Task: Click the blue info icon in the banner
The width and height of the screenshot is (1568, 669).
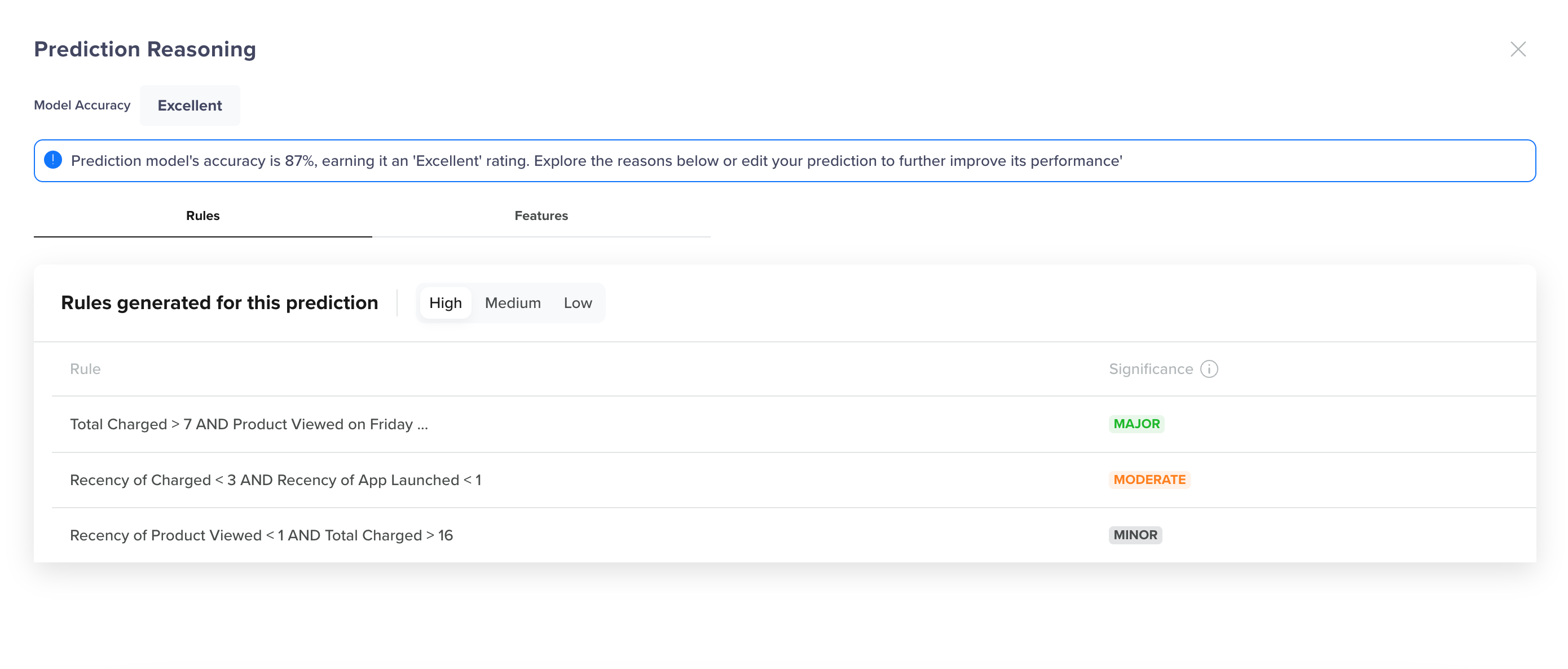Action: point(53,160)
